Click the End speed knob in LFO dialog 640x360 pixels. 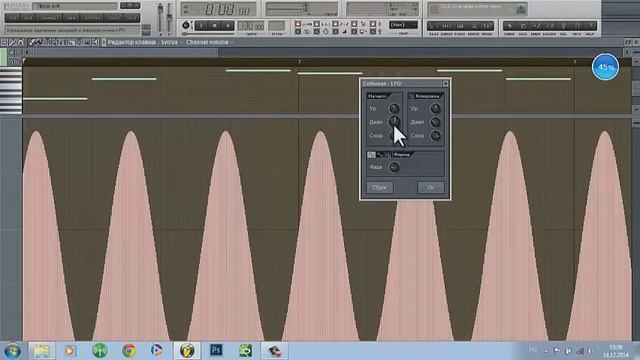click(436, 136)
